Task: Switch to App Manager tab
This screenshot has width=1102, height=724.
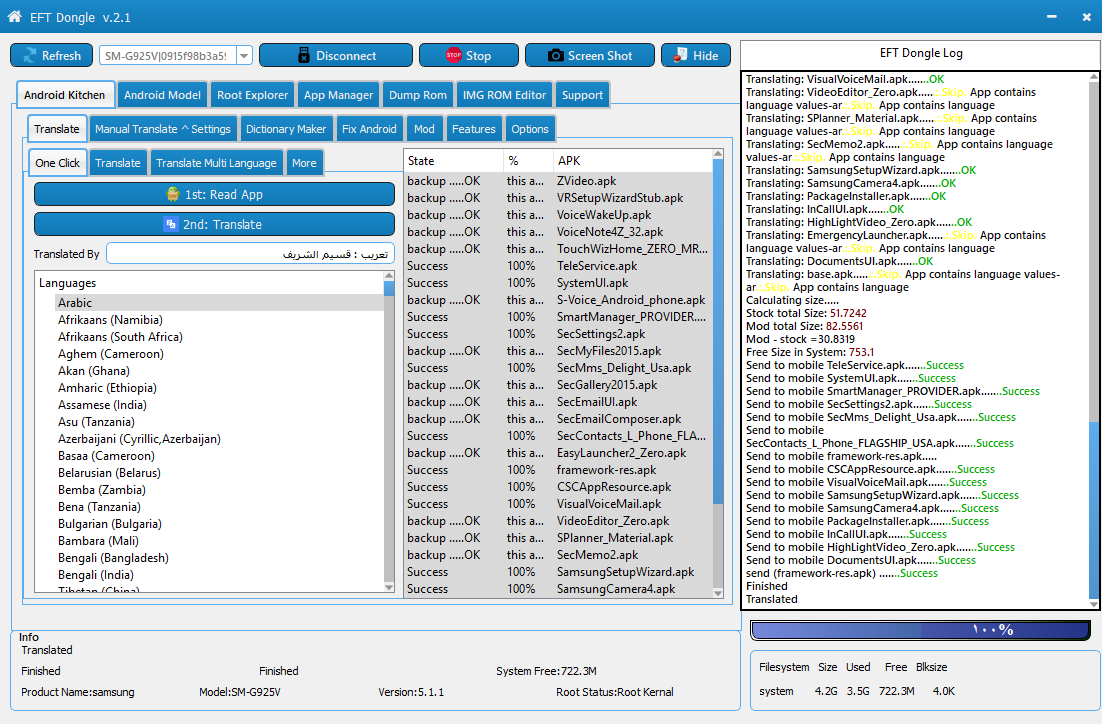Action: coord(338,95)
